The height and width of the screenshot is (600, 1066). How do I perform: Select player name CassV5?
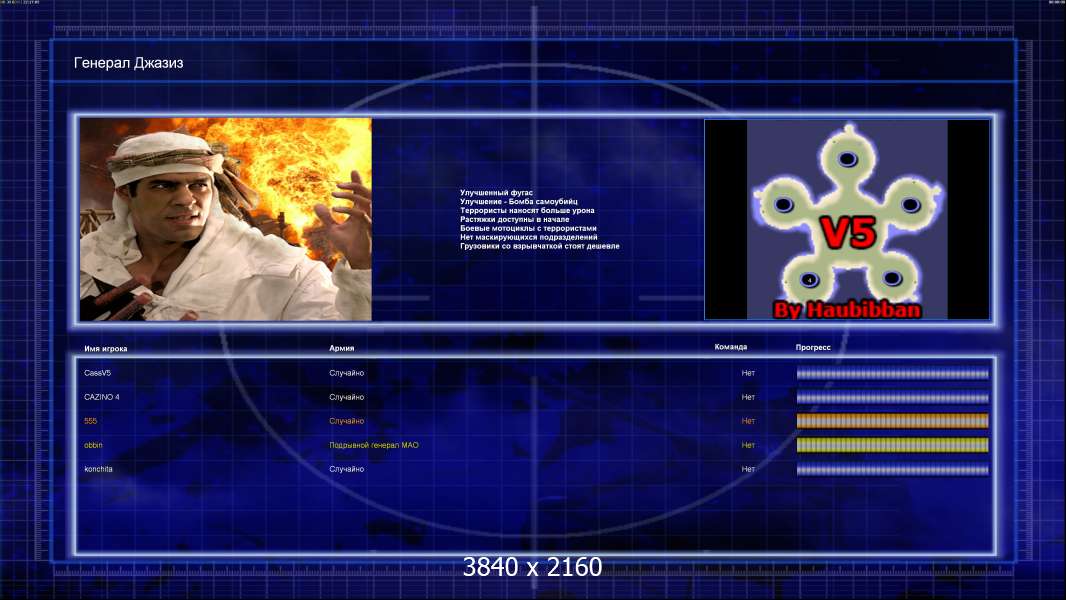tap(97, 373)
